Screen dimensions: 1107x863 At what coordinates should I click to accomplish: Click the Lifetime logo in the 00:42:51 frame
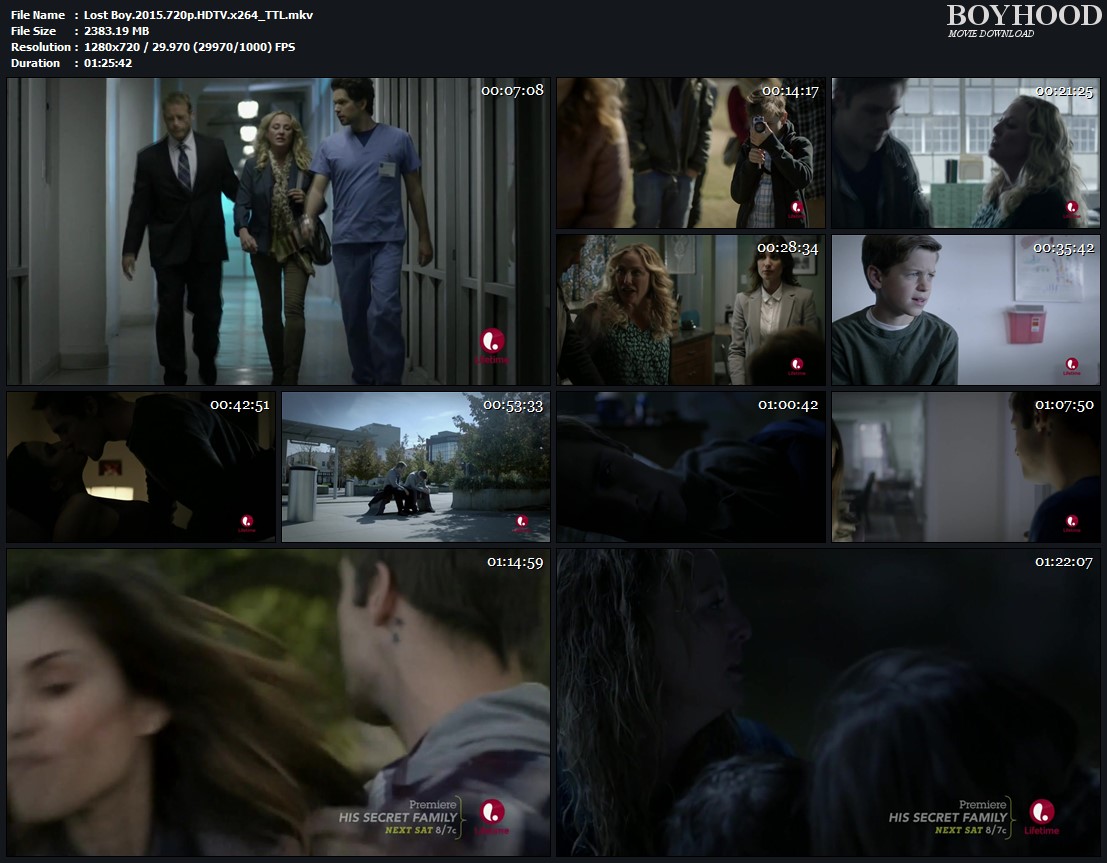pyautogui.click(x=246, y=522)
